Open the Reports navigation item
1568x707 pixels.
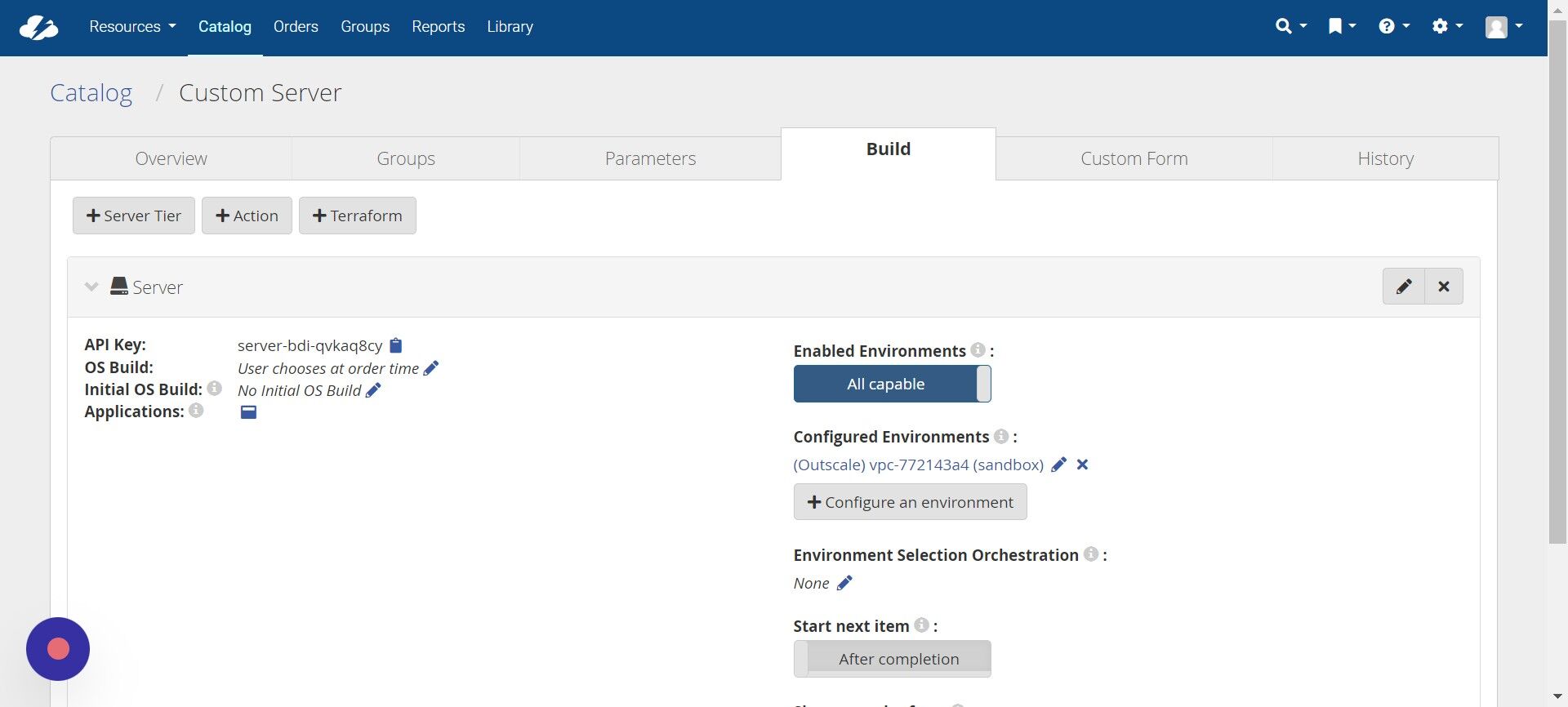438,27
